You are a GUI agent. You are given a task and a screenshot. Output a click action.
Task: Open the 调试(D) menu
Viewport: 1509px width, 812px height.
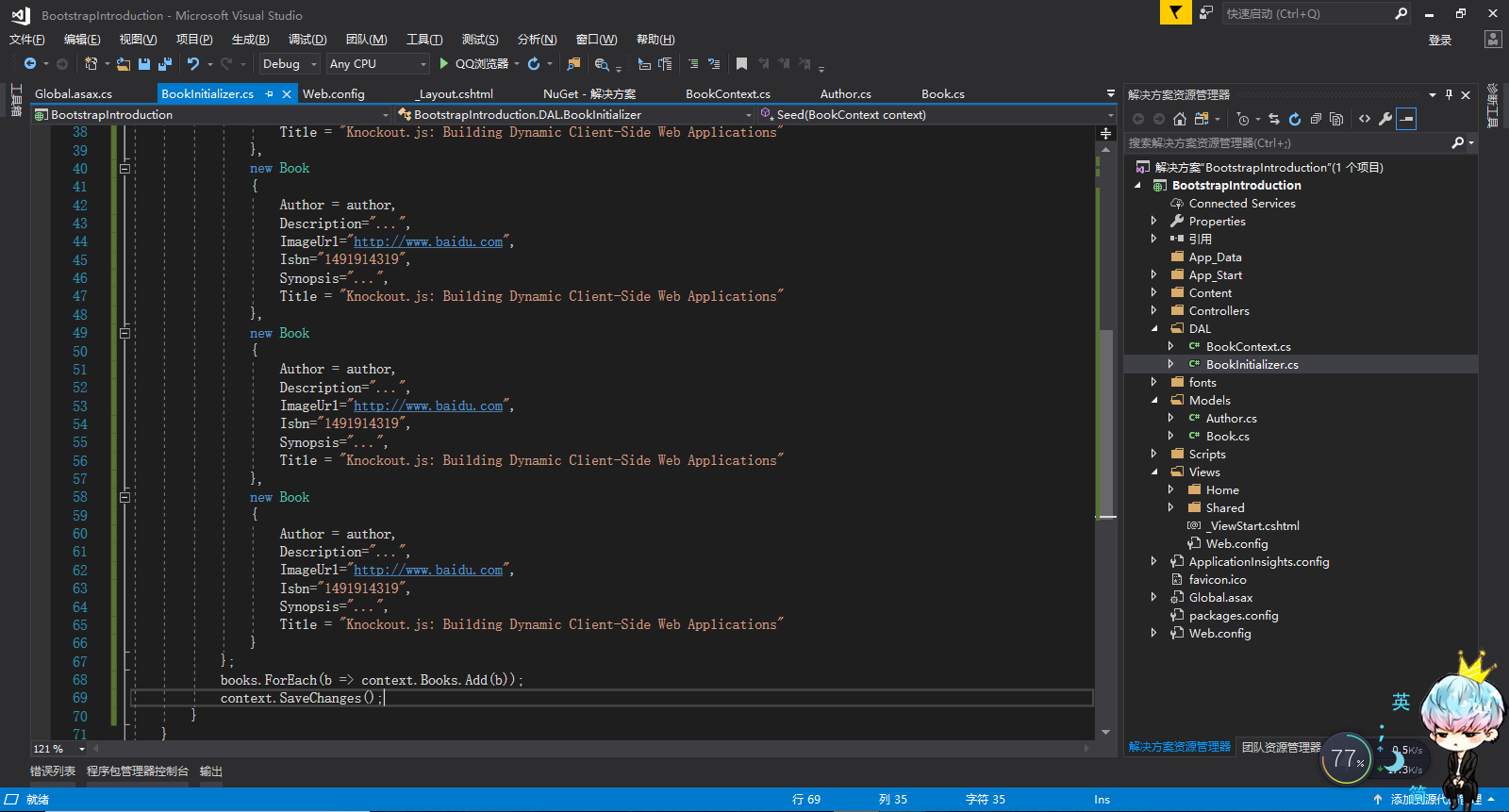click(x=307, y=40)
